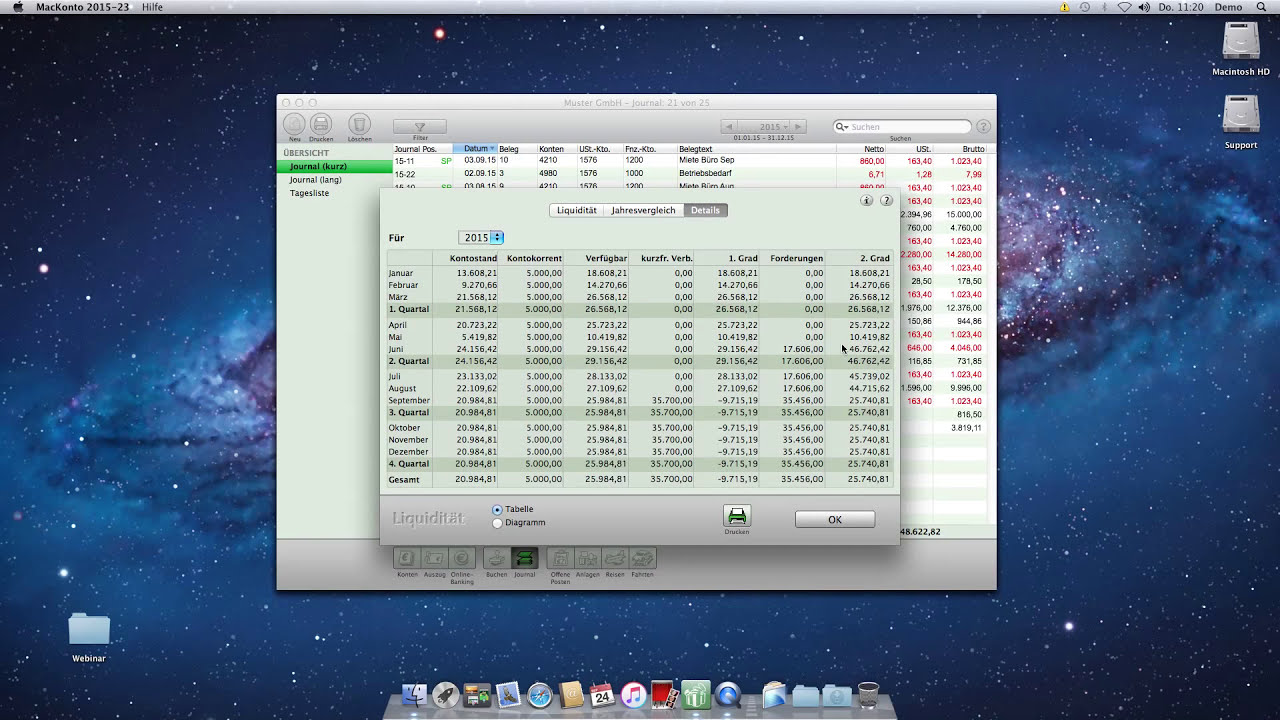Screen dimensions: 1280x720
Task: Open the Trash in the Dock
Action: point(868,695)
